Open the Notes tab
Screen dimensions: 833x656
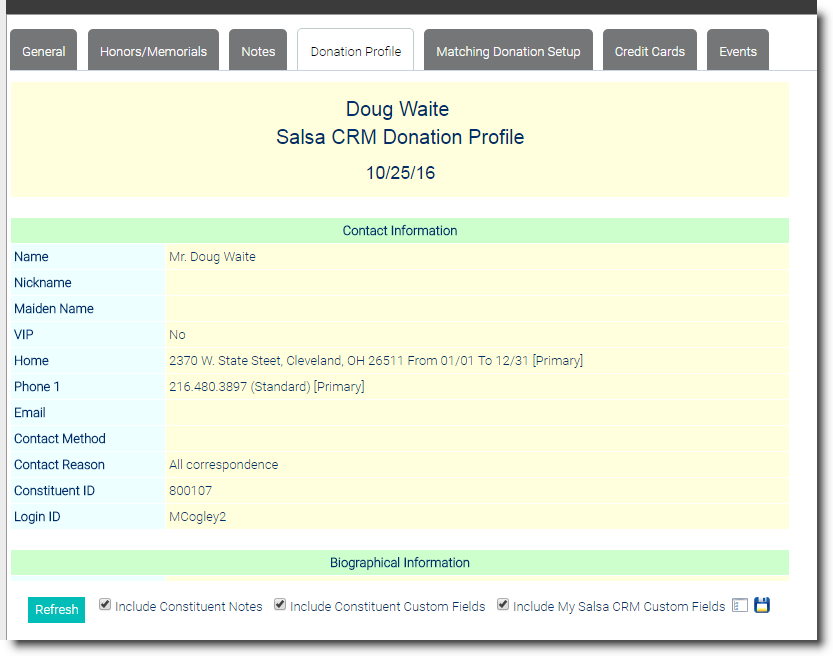coord(258,51)
